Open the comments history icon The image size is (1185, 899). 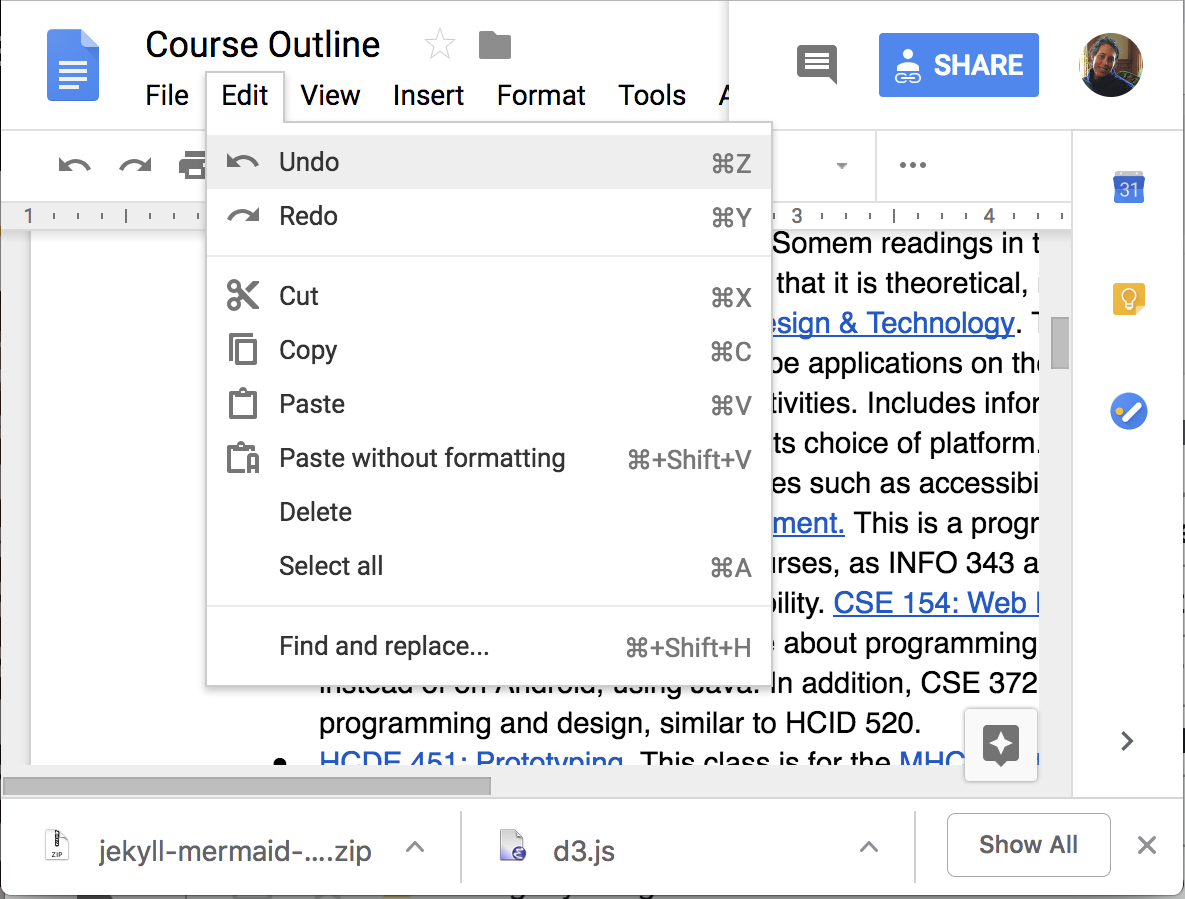[x=816, y=65]
